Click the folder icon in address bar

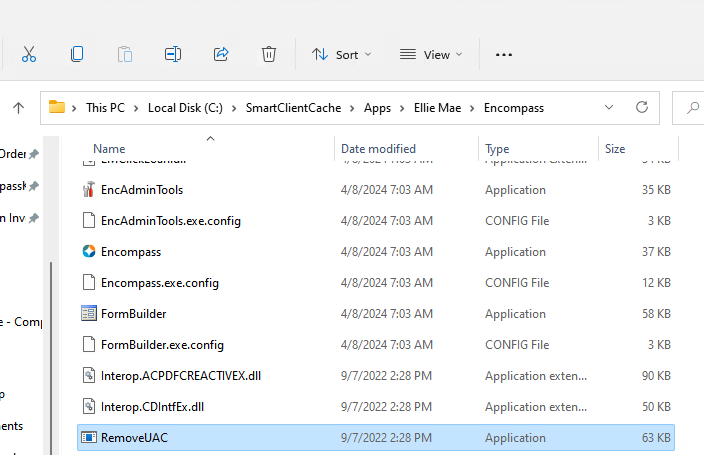(x=57, y=107)
